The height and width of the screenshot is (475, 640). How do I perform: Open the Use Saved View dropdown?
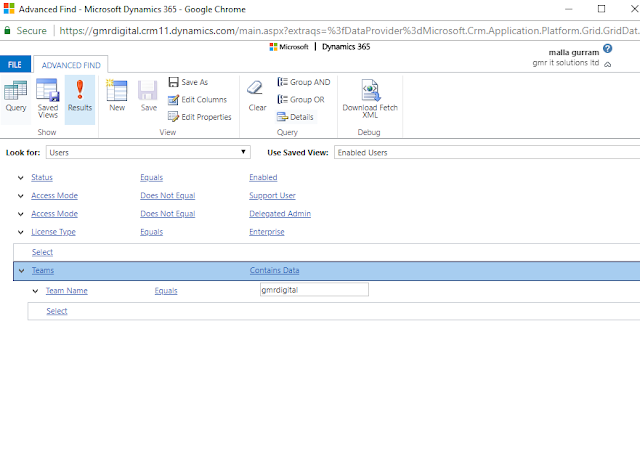pos(487,152)
